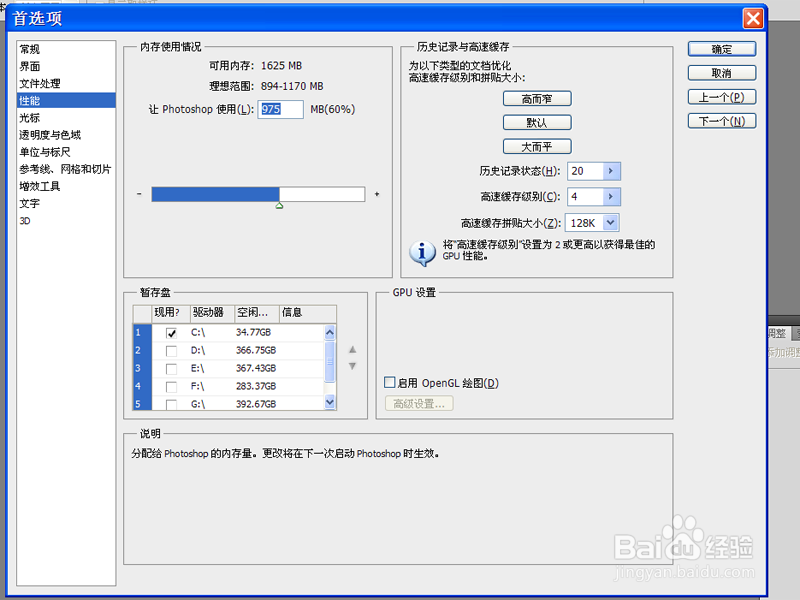Screen dimensions: 800x600
Task: Select the 常规 category in sidebar
Action: (x=30, y=49)
